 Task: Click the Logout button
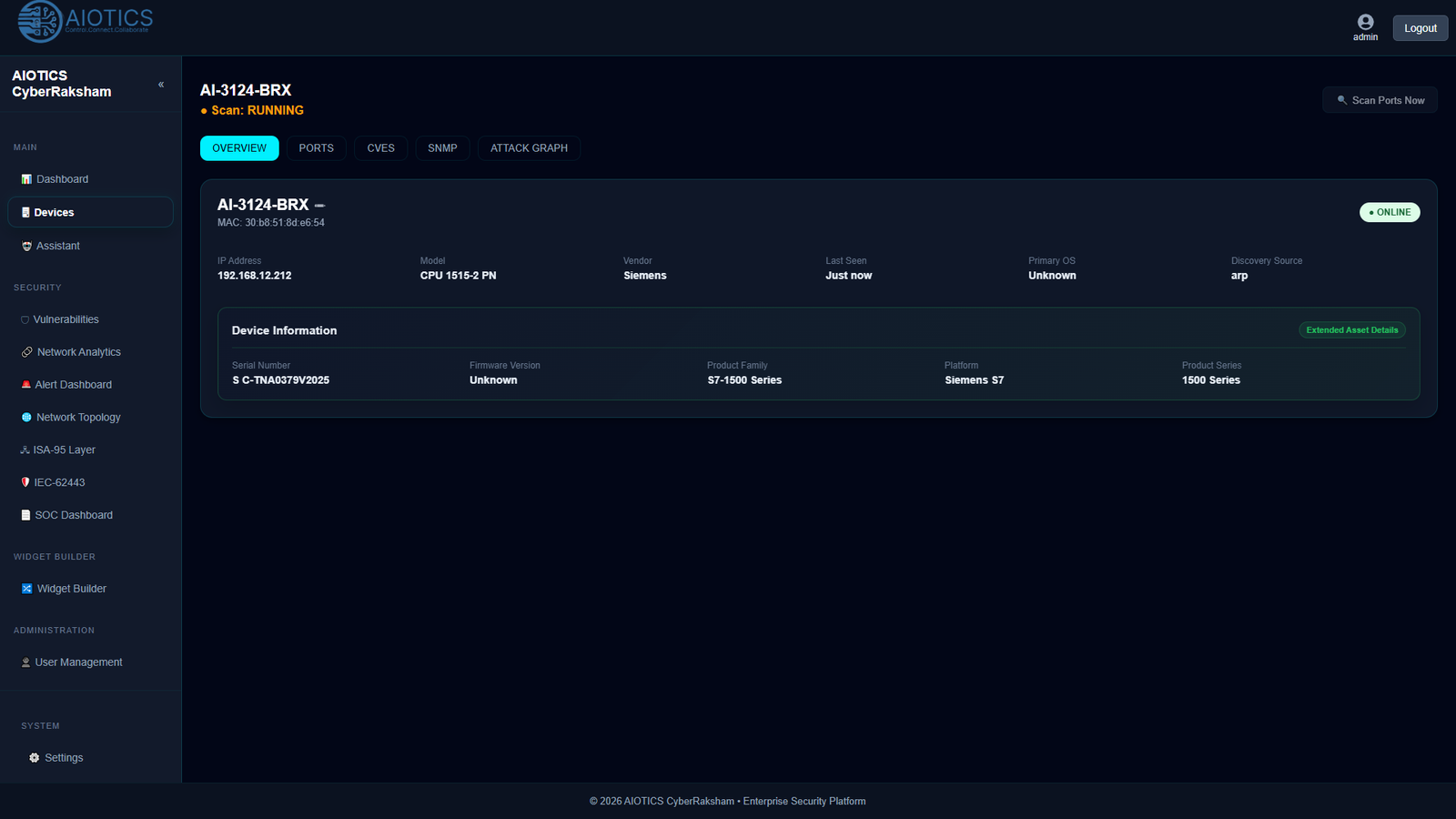click(1421, 28)
